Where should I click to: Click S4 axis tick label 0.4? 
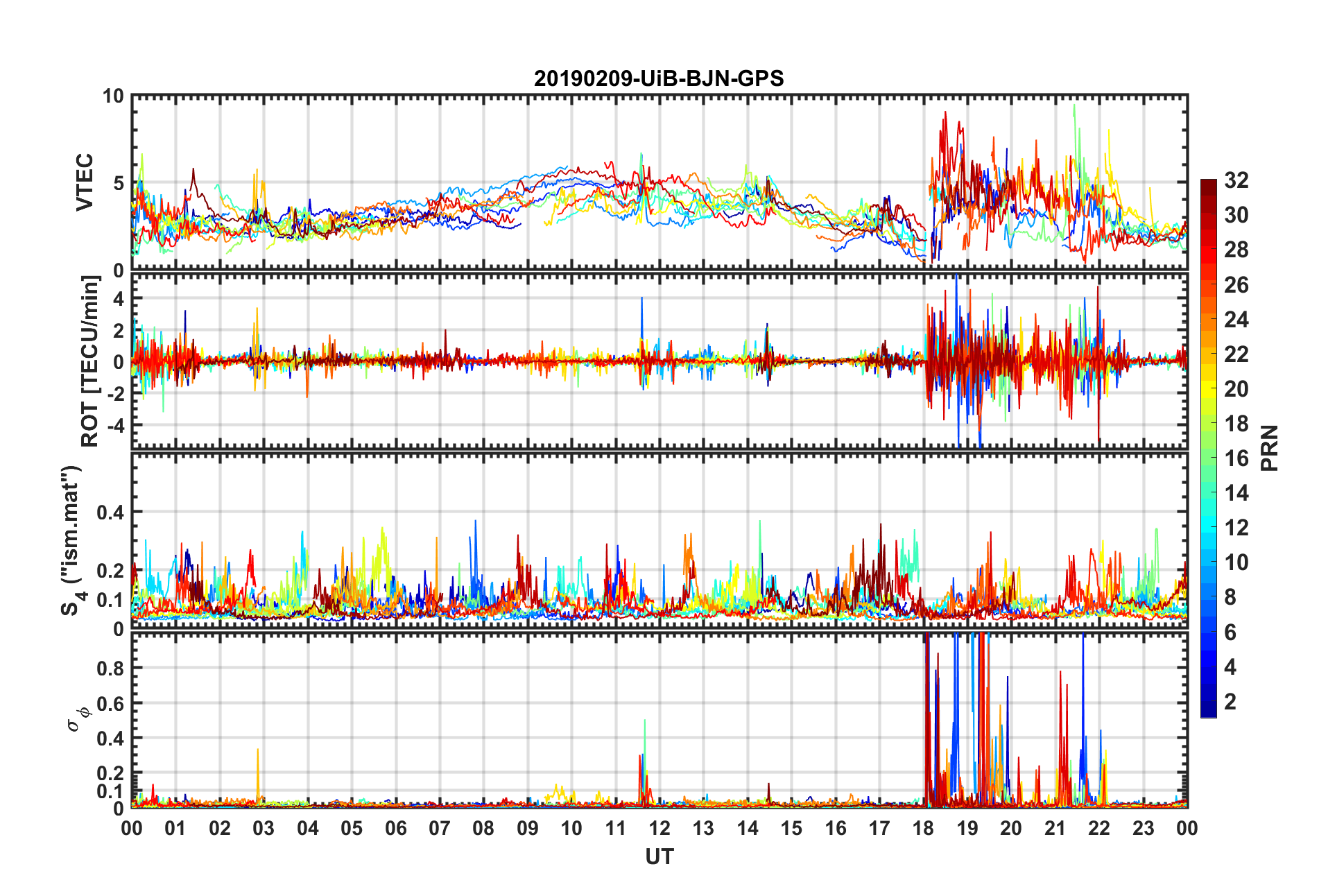coord(111,512)
